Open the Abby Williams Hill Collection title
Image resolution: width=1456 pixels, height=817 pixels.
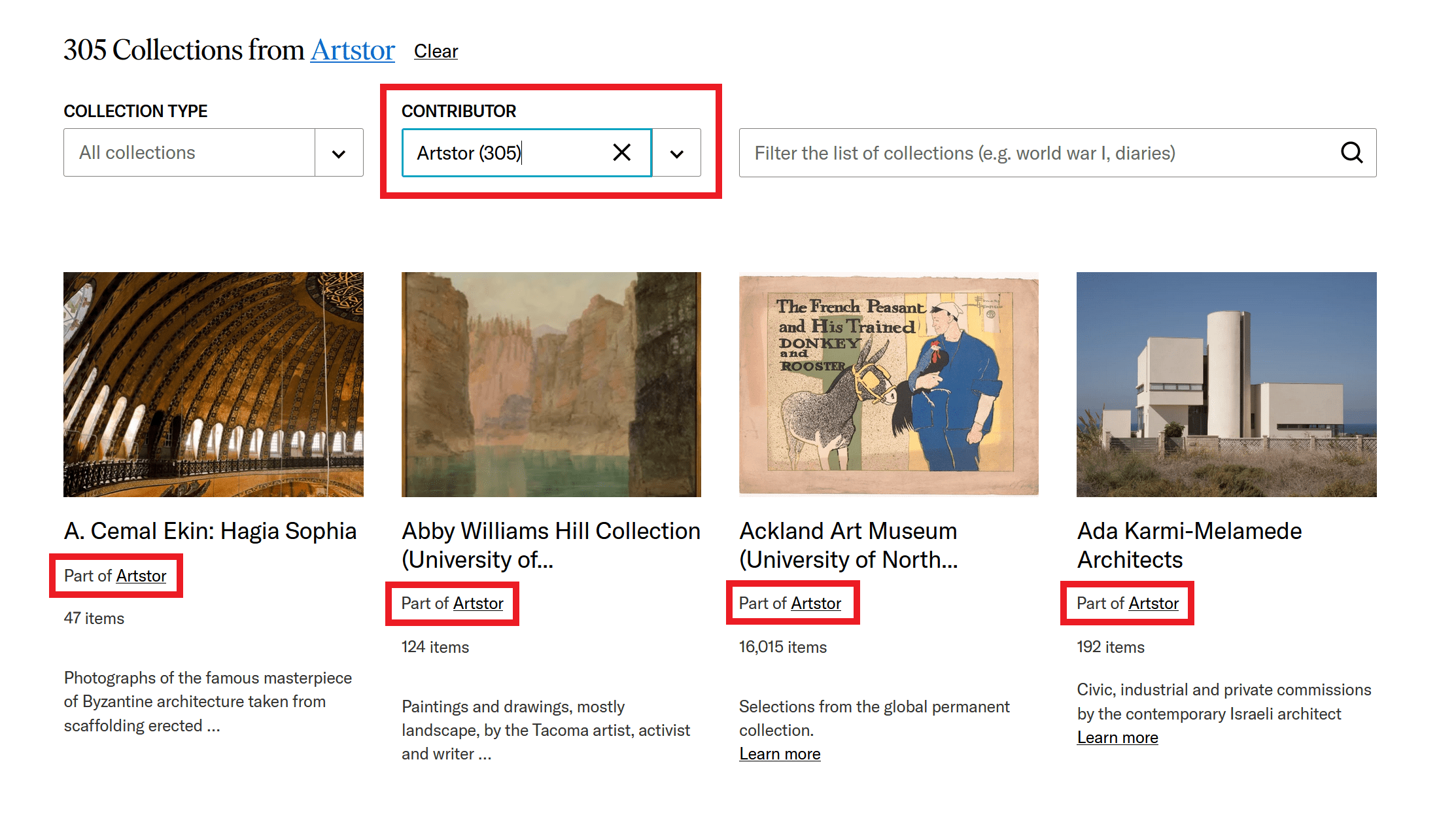tap(550, 545)
